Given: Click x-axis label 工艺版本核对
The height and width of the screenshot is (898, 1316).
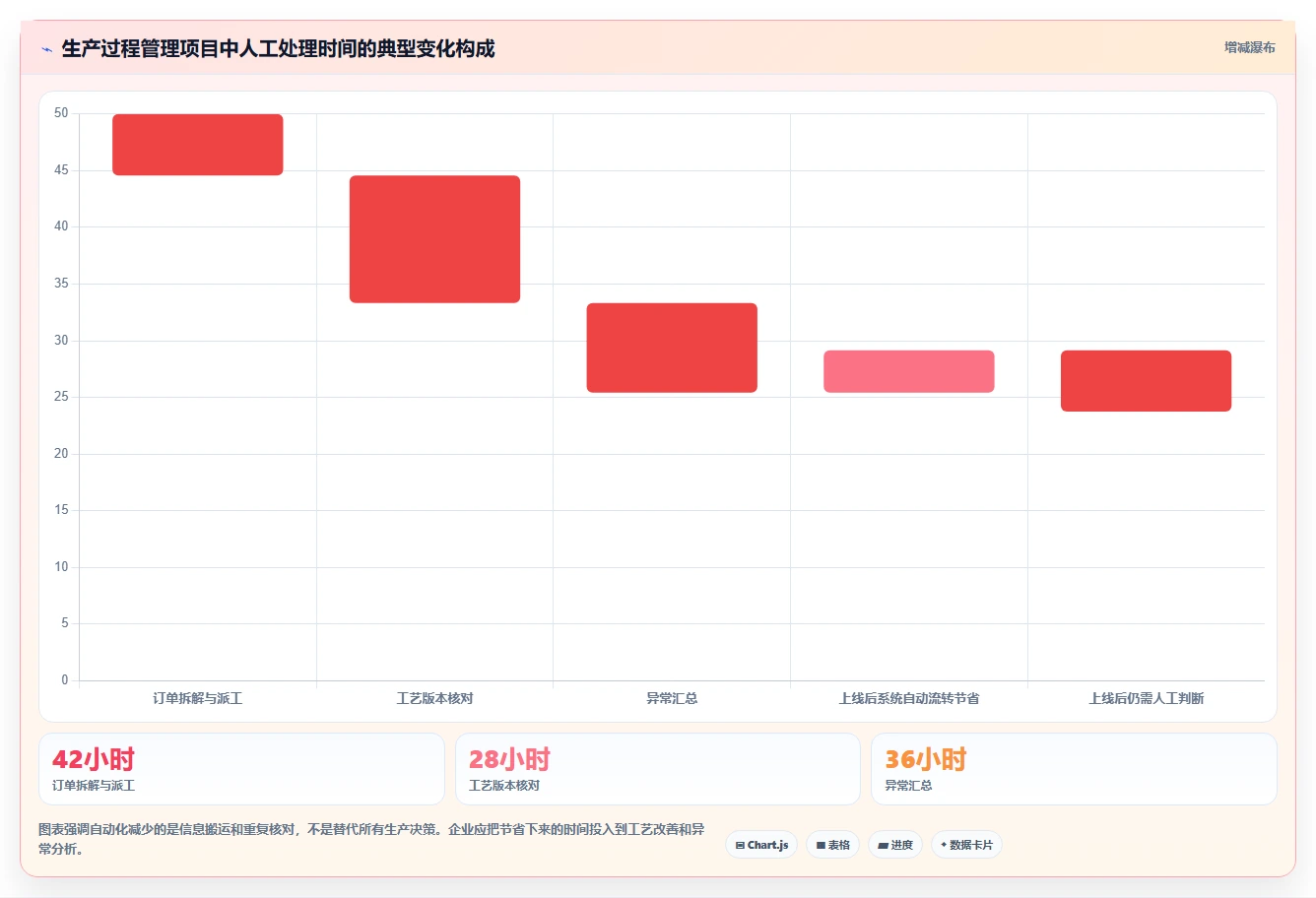Looking at the screenshot, I should [x=434, y=698].
